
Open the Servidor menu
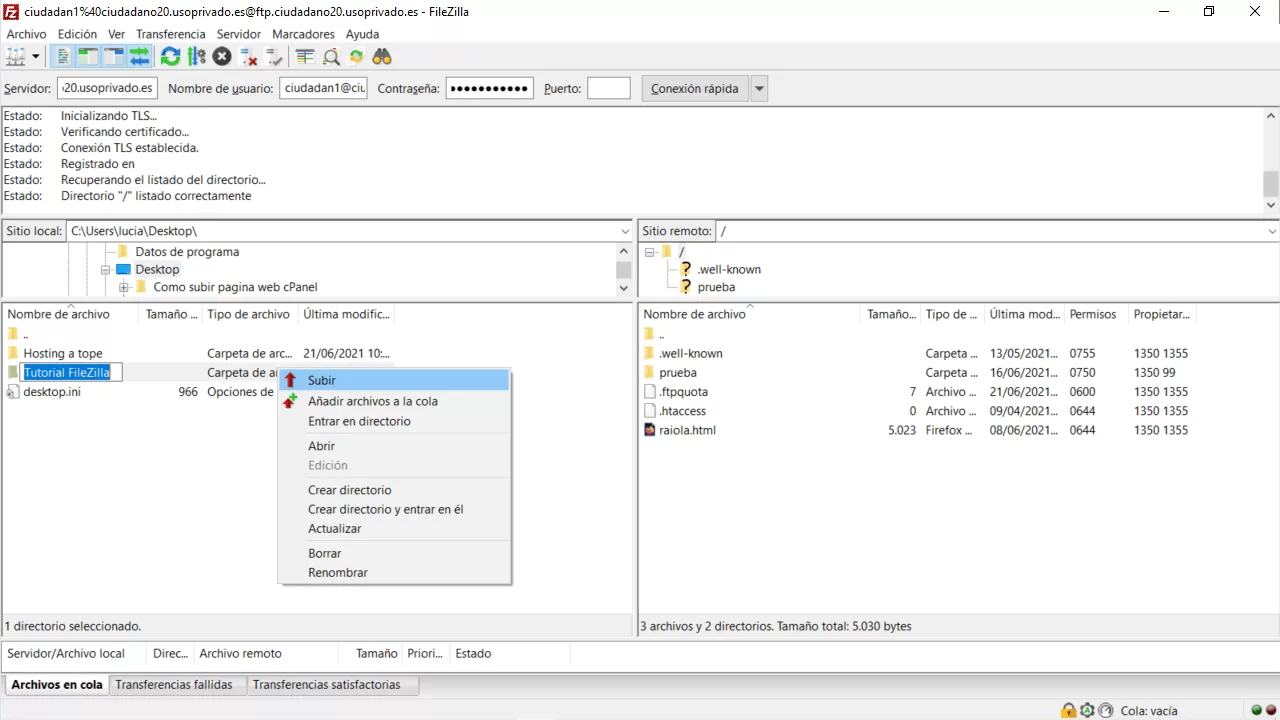pos(239,34)
